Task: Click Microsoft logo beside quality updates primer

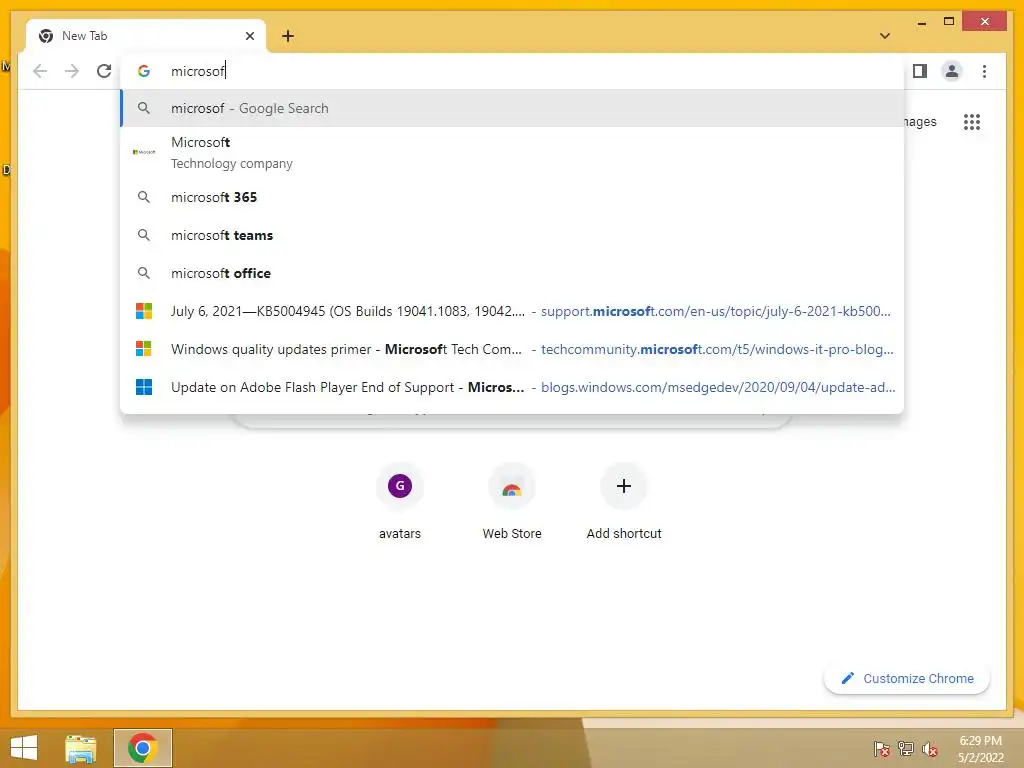Action: point(144,349)
